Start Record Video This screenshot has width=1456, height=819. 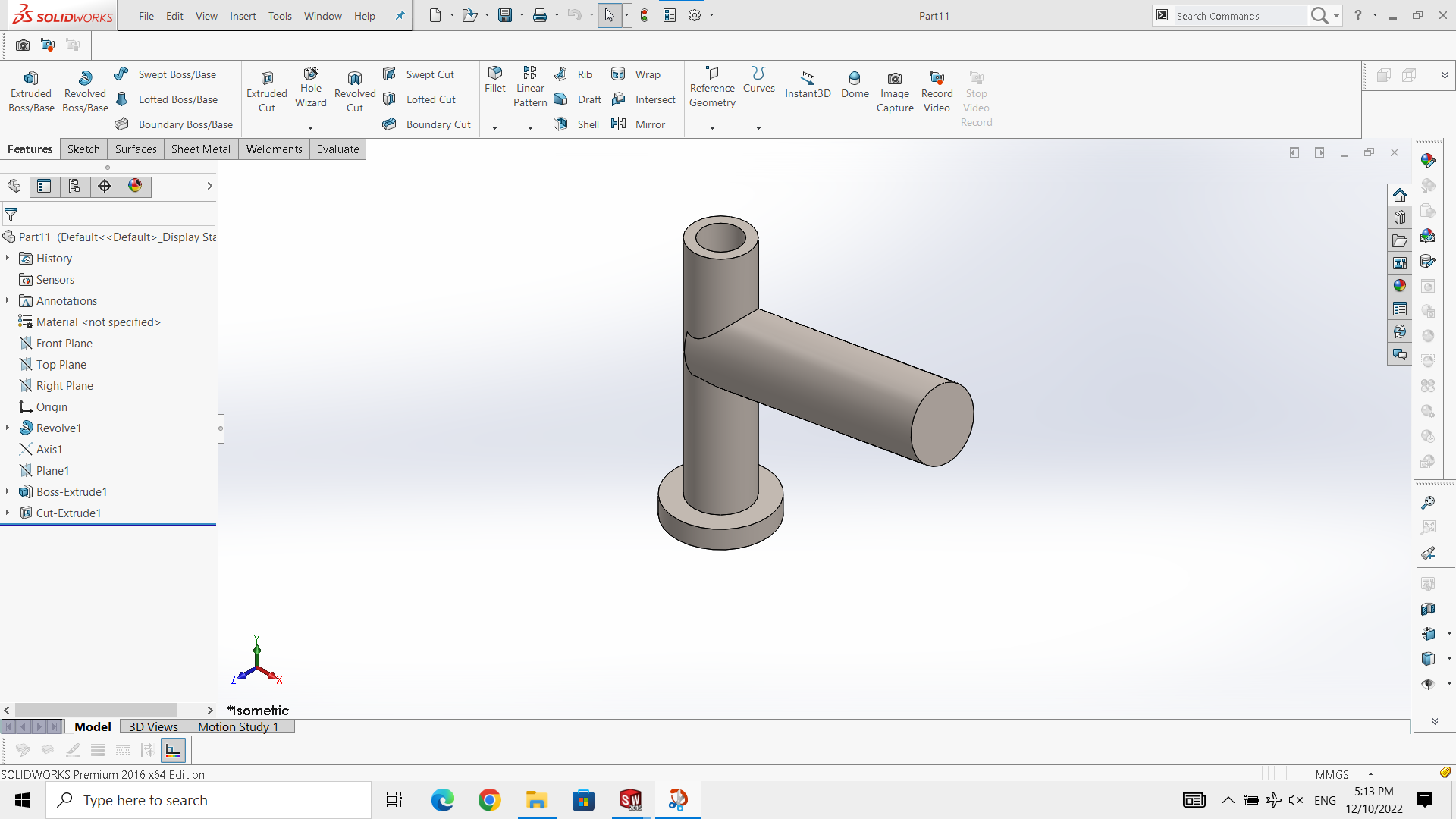(x=937, y=92)
